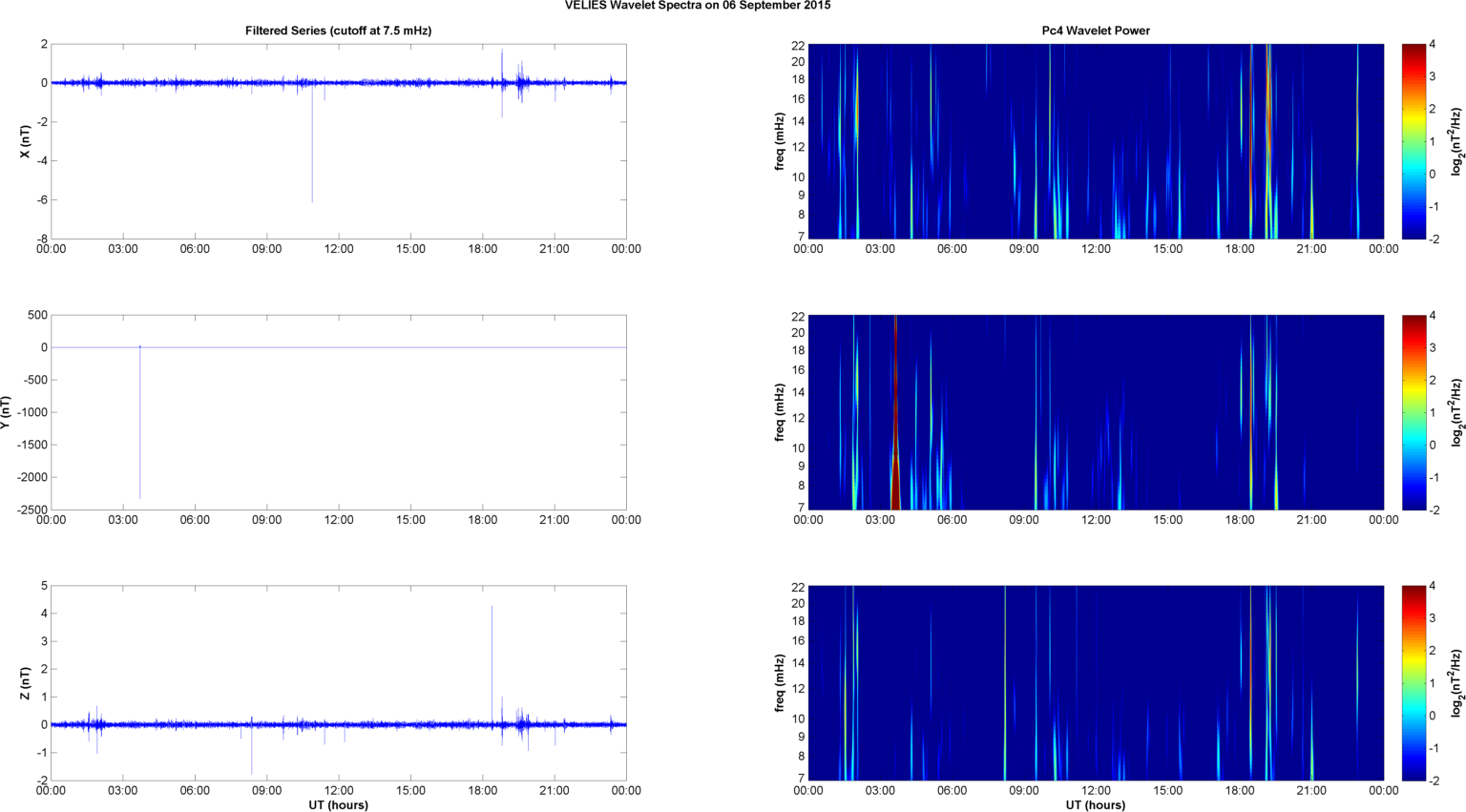
Task: Select the UT (hours) label under Z series
Action: 338,804
